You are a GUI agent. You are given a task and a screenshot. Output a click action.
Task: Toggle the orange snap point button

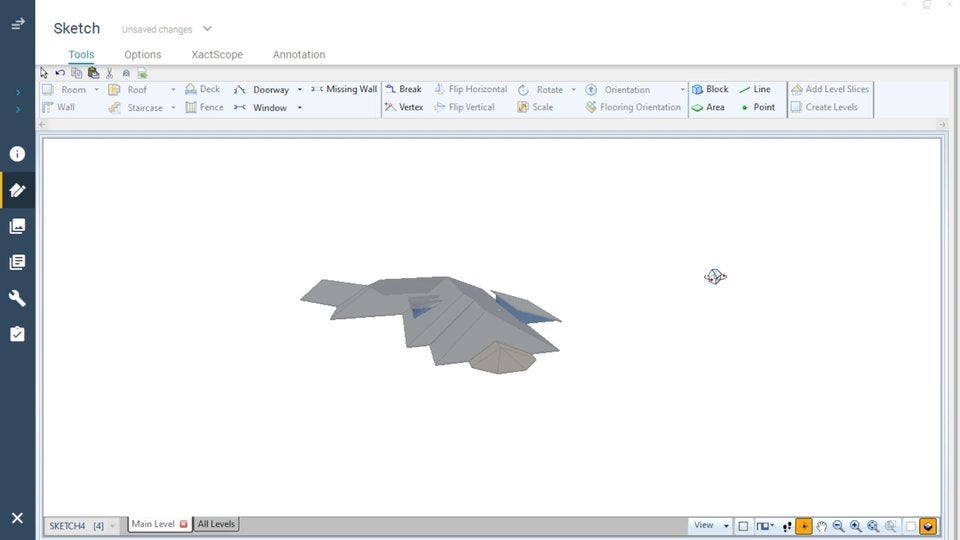[x=804, y=526]
